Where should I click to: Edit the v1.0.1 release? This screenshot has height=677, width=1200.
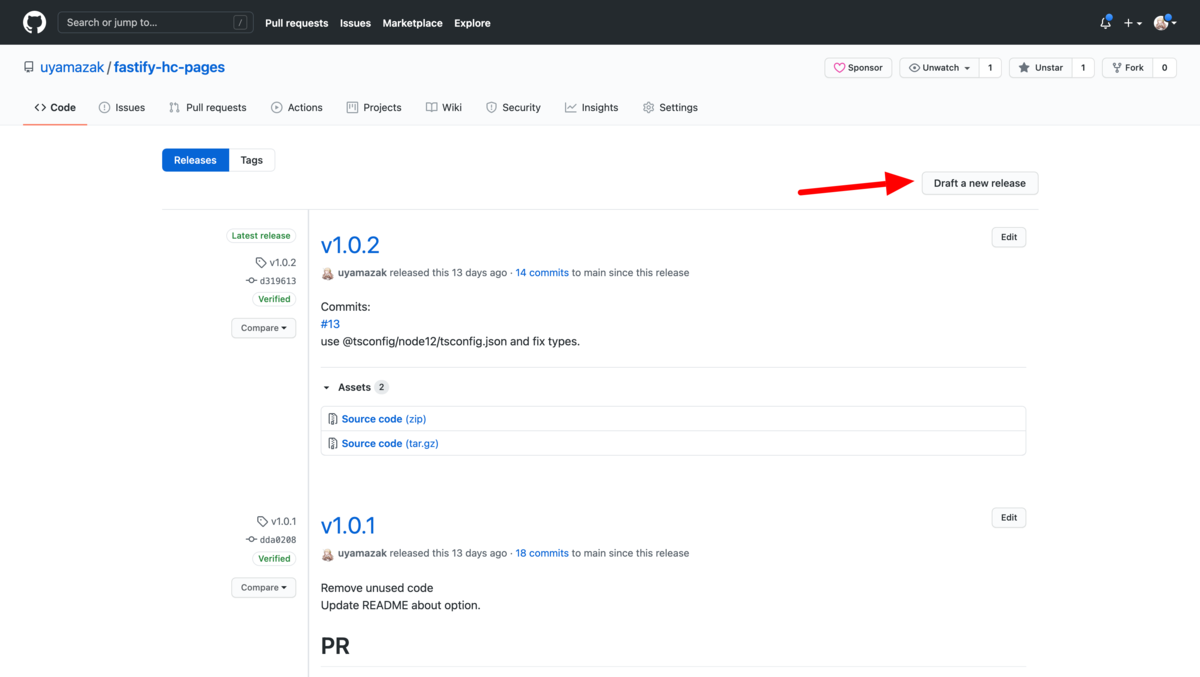click(1009, 517)
